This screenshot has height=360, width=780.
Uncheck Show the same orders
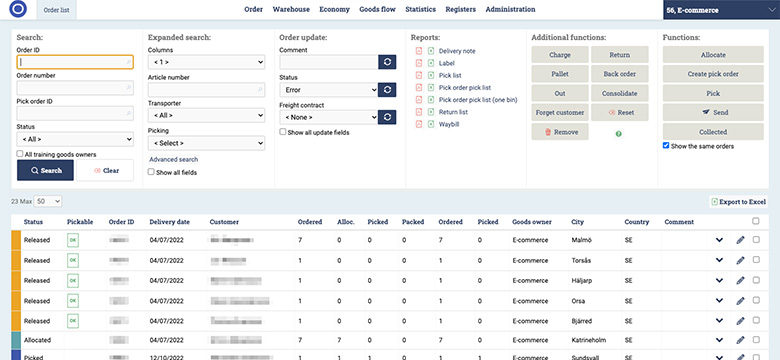pyautogui.click(x=666, y=146)
